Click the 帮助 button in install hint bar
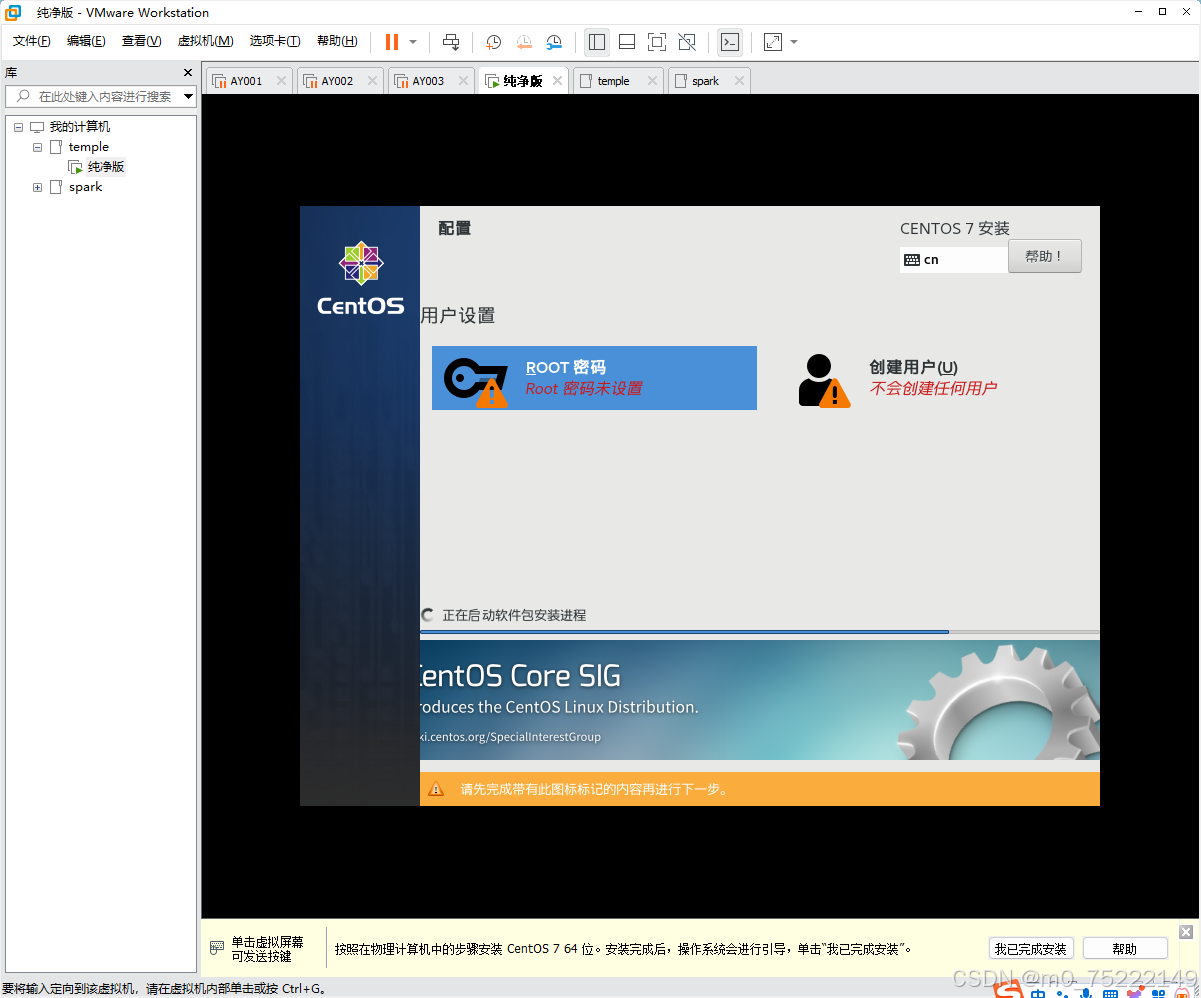Viewport: 1201px width, 998px height. pyautogui.click(x=1125, y=949)
